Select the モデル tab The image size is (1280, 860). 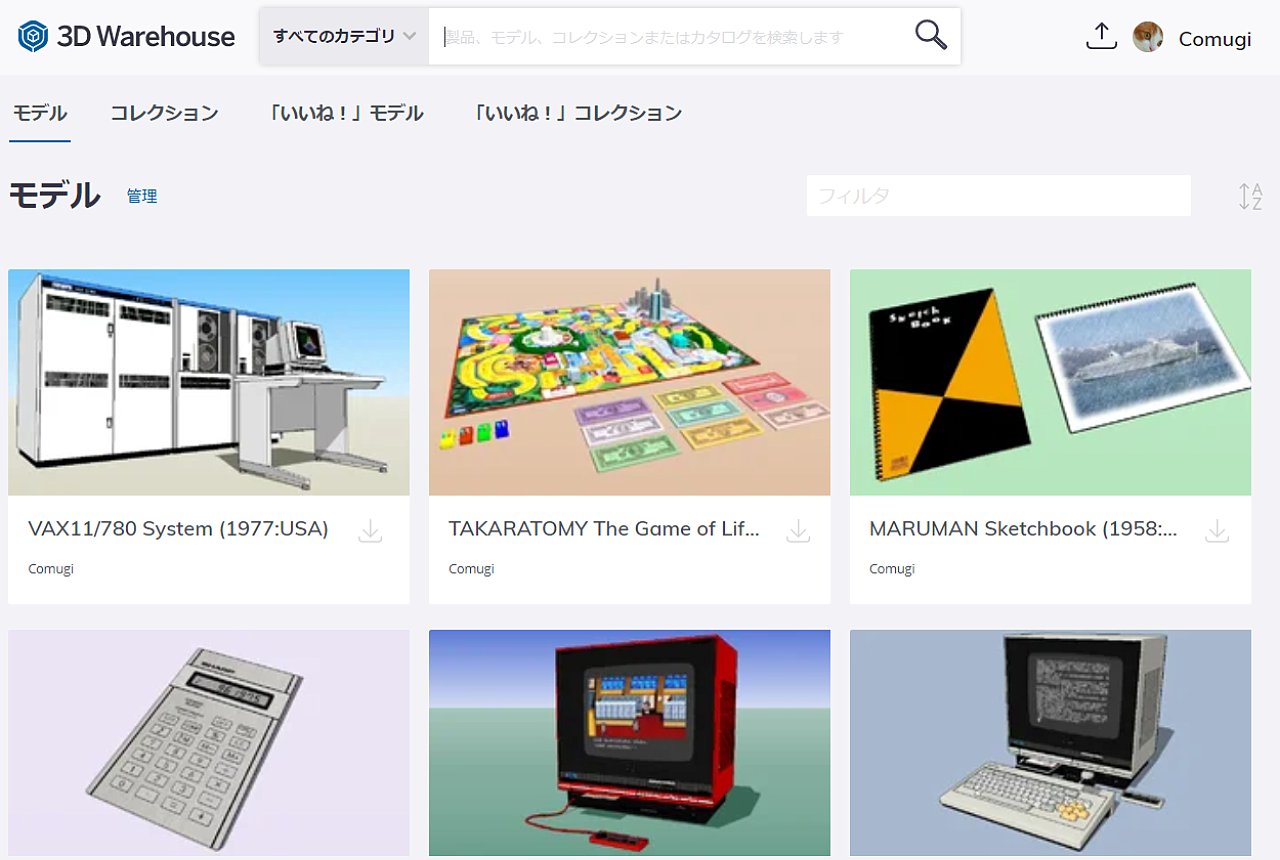pyautogui.click(x=40, y=113)
